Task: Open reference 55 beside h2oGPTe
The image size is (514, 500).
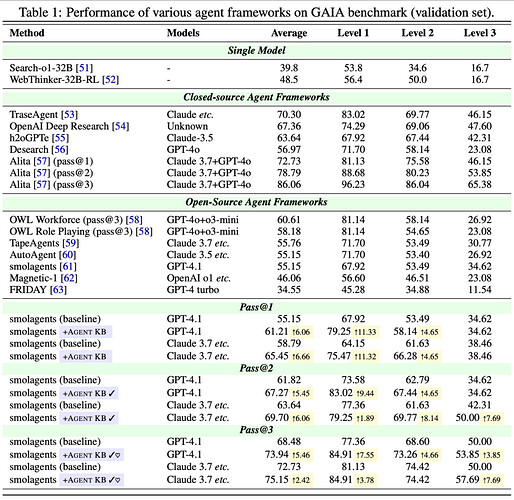Action: point(60,138)
